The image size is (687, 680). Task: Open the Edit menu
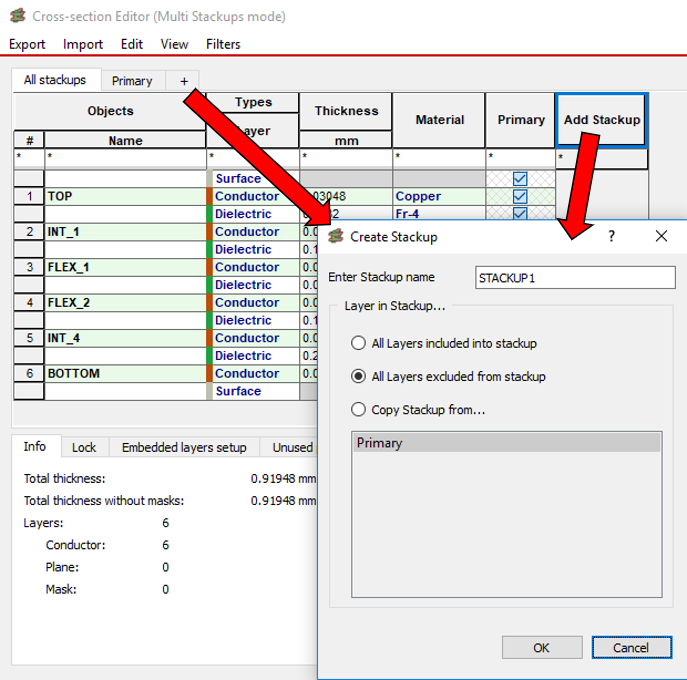click(132, 44)
